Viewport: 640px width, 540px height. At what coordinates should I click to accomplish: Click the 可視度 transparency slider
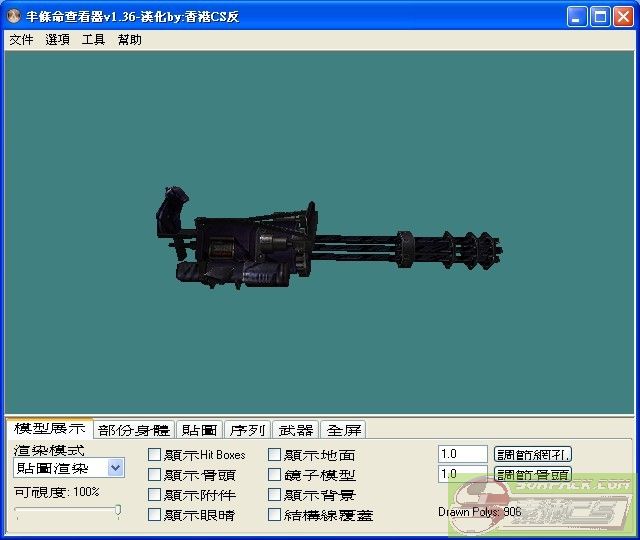(x=67, y=511)
